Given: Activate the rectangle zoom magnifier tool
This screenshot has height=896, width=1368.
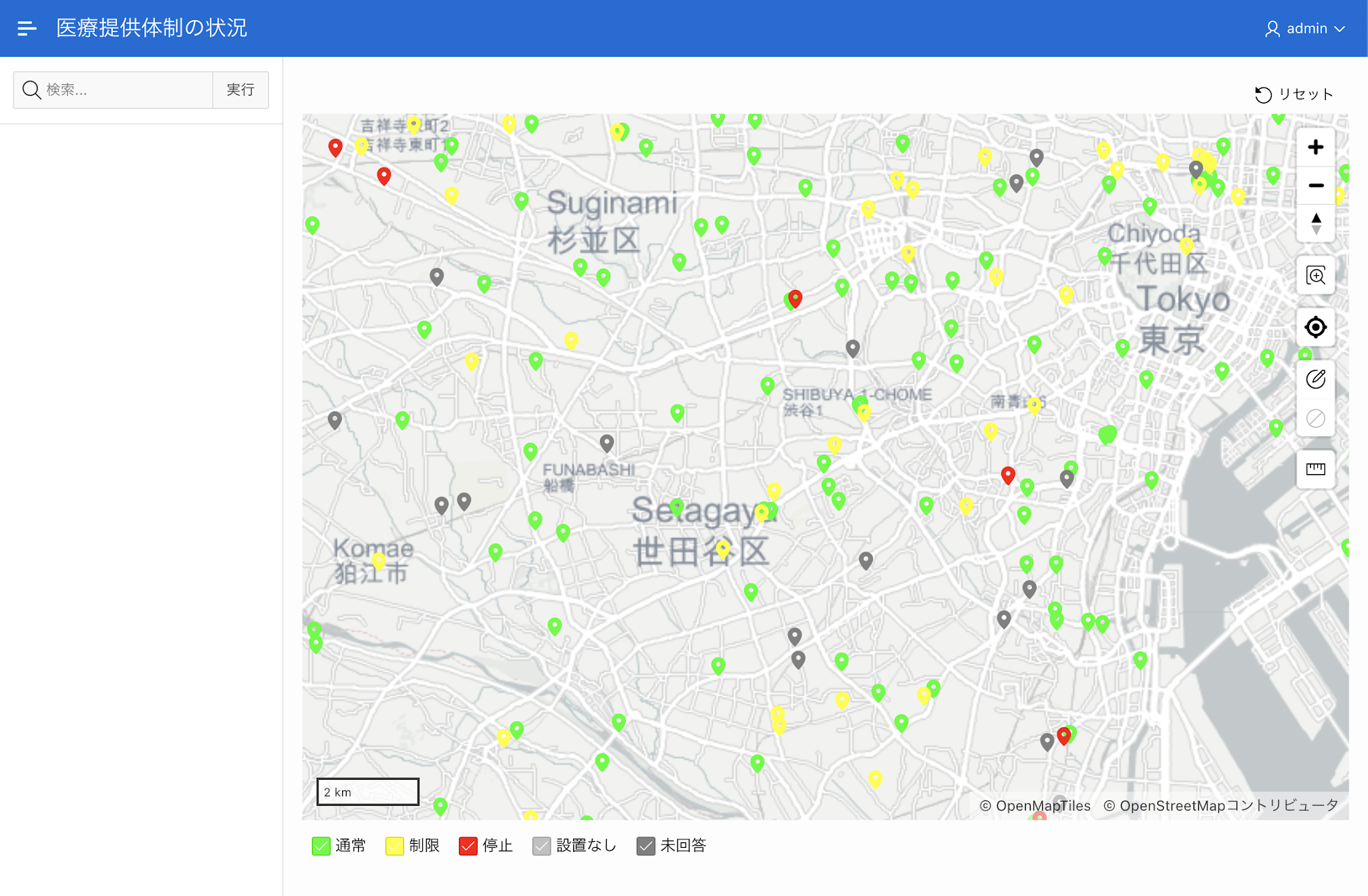Looking at the screenshot, I should 1315,275.
